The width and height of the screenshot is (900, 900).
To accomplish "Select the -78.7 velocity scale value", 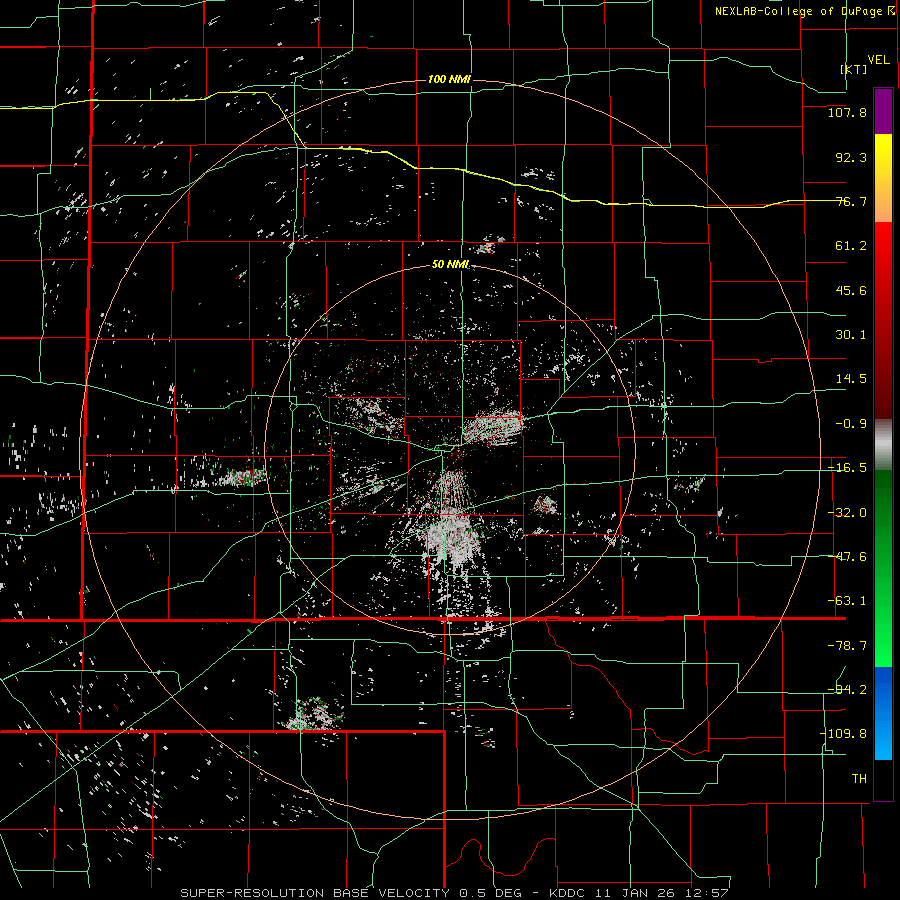I will (x=847, y=646).
